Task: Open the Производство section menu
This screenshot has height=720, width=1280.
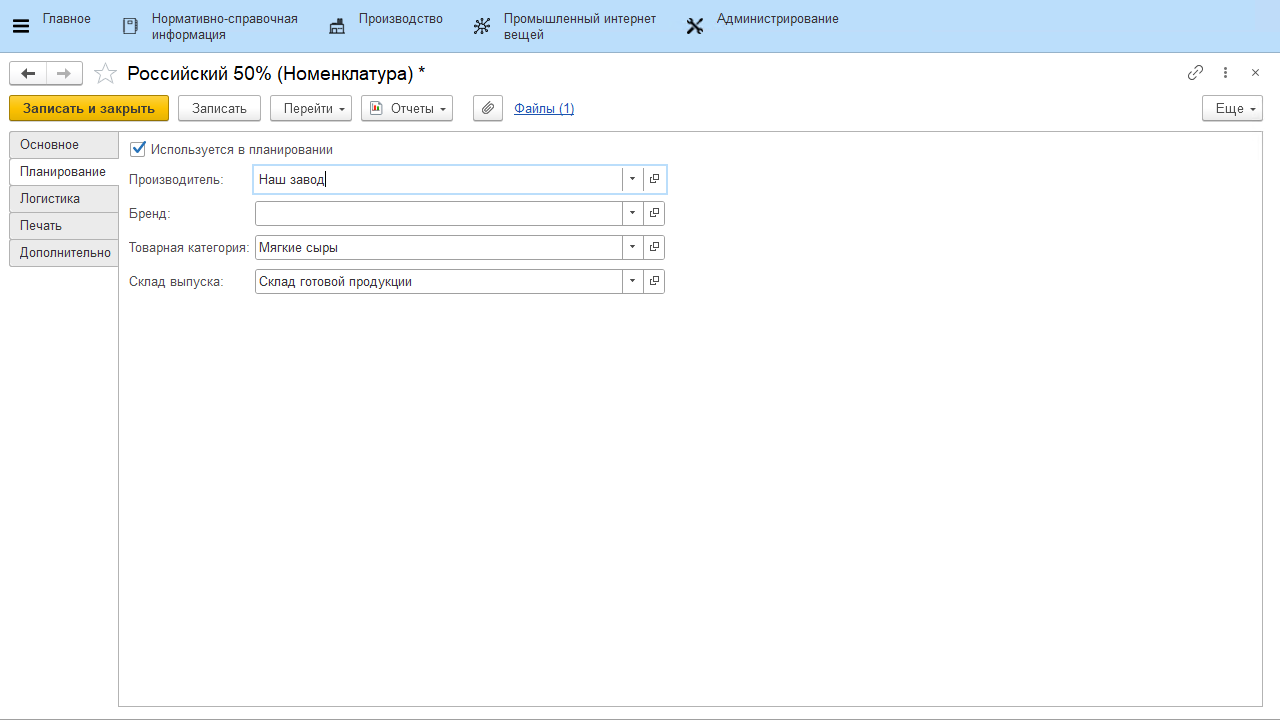Action: (x=386, y=26)
